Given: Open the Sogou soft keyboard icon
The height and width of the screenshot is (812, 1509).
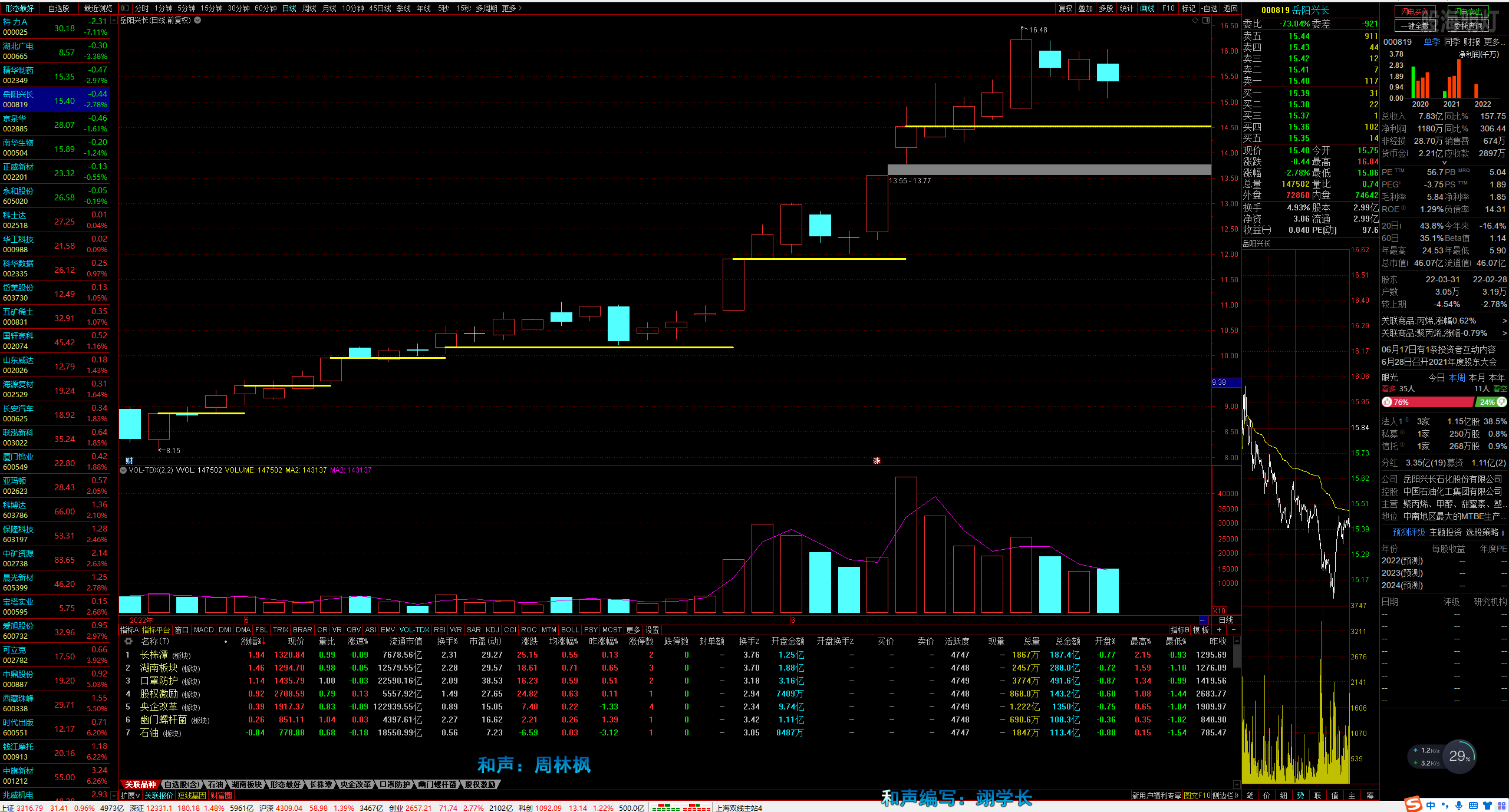Looking at the screenshot, I should (1472, 805).
